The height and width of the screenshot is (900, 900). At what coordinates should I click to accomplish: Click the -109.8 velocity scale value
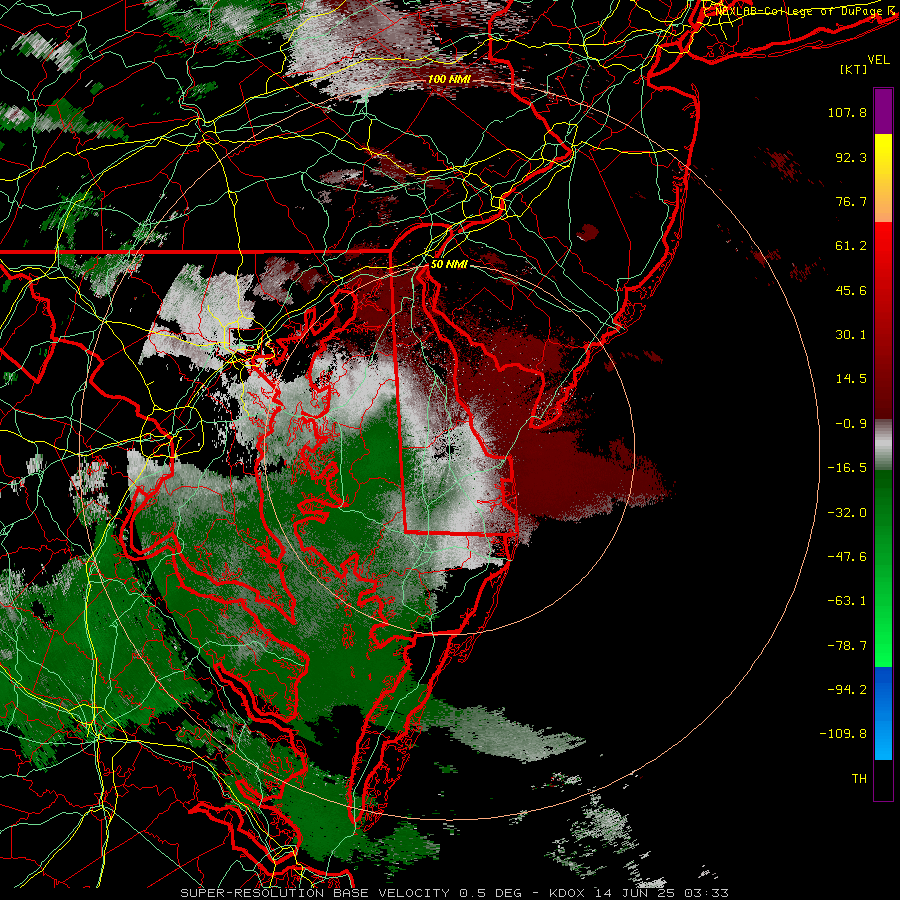tap(844, 734)
